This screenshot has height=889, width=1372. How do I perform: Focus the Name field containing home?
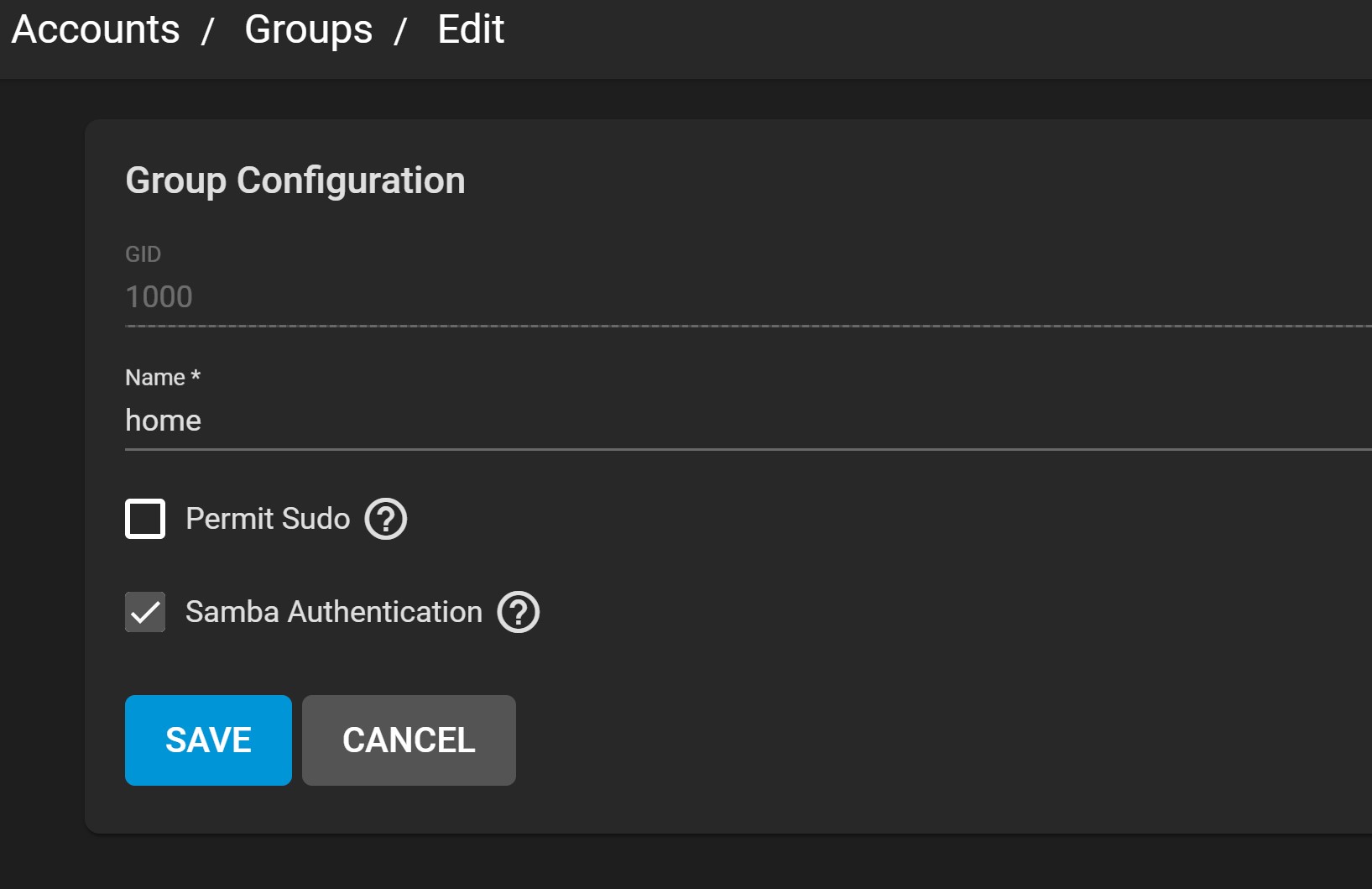(x=671, y=421)
